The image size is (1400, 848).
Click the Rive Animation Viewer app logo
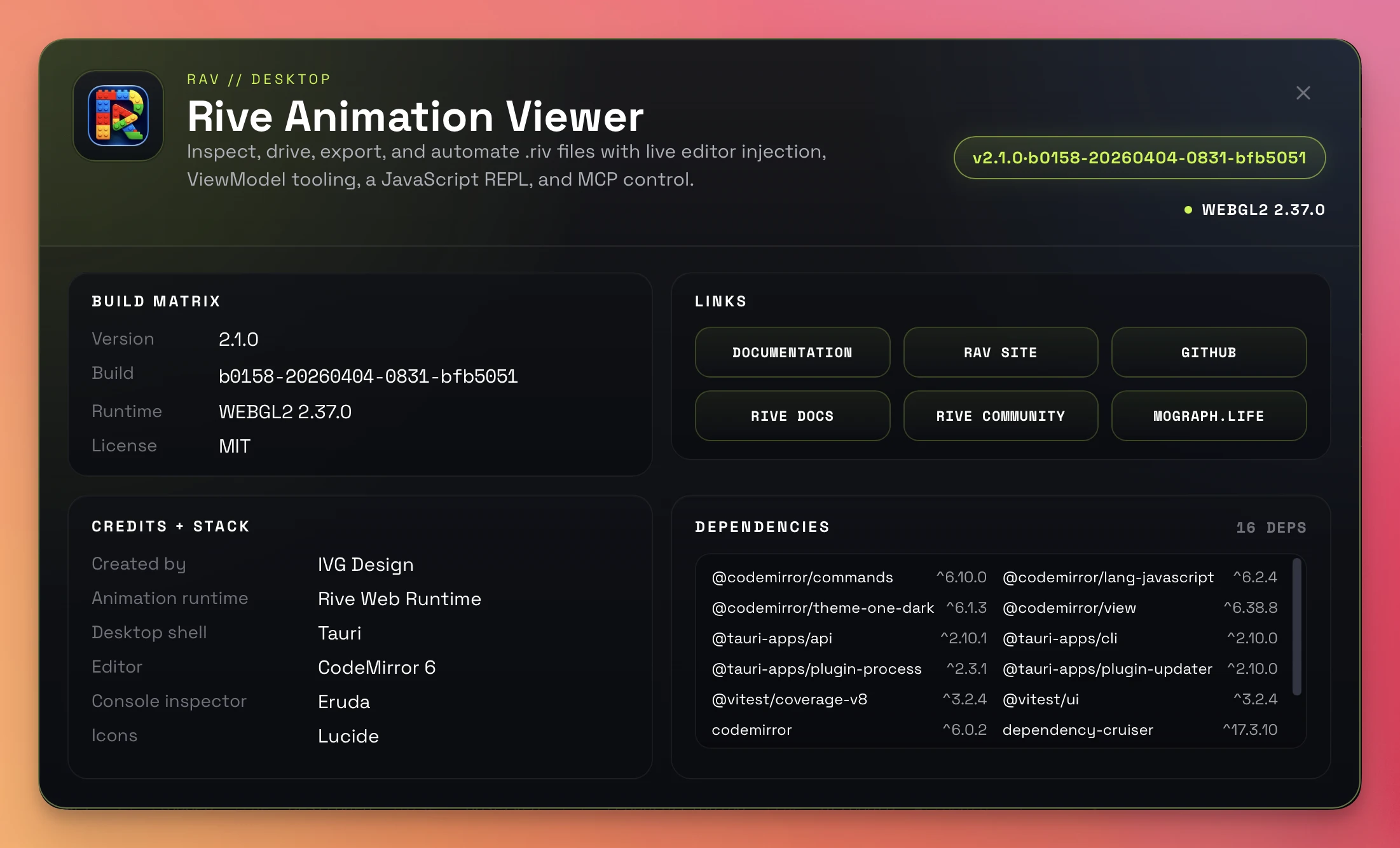[x=118, y=116]
